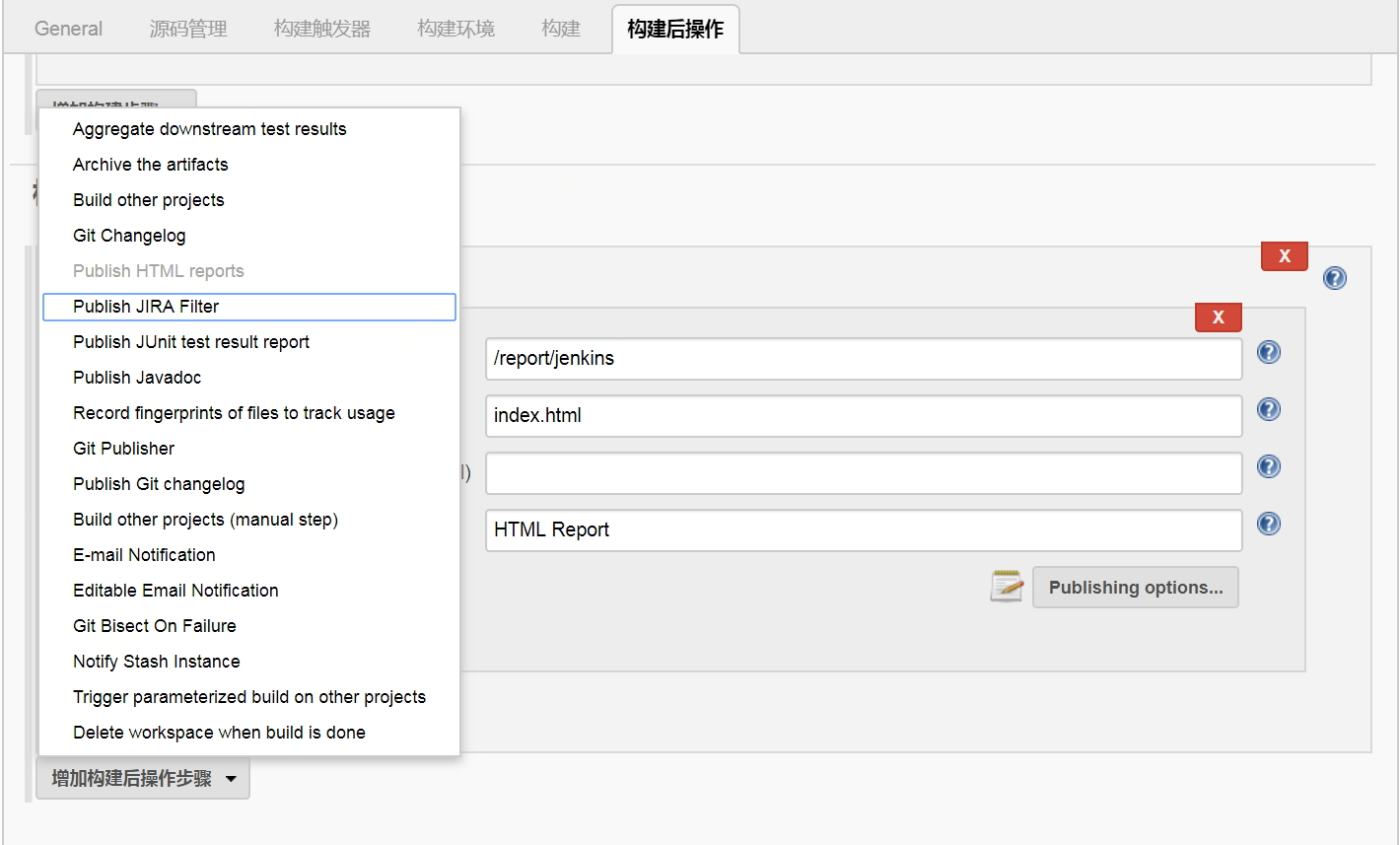Delete the HTML report entry with inner red X
The width and height of the screenshot is (1400, 845).
(x=1219, y=317)
